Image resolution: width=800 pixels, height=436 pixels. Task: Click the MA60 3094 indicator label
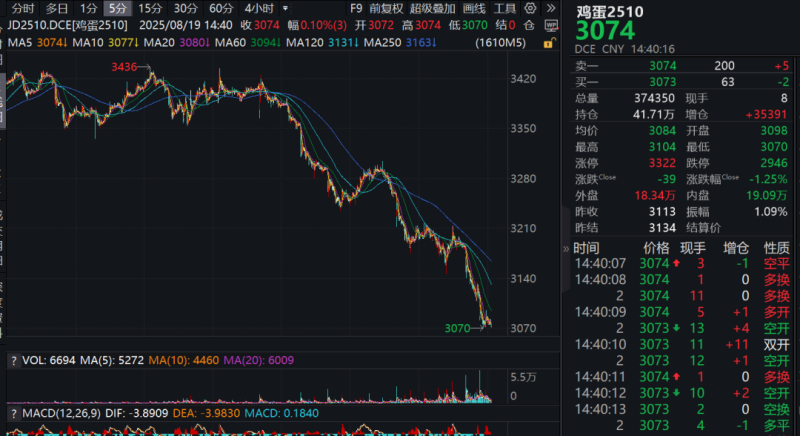248,43
